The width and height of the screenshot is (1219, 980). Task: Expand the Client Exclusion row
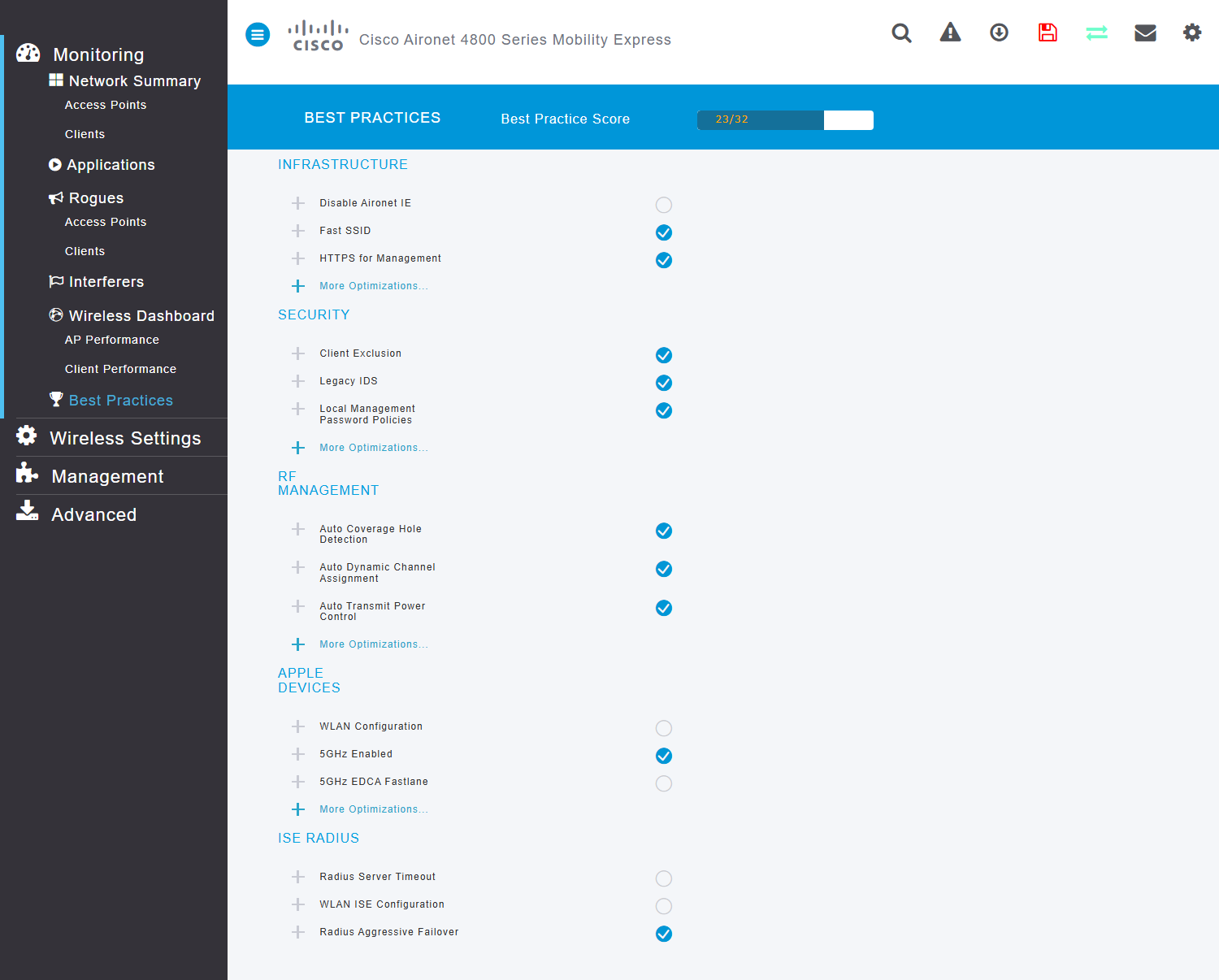298,353
